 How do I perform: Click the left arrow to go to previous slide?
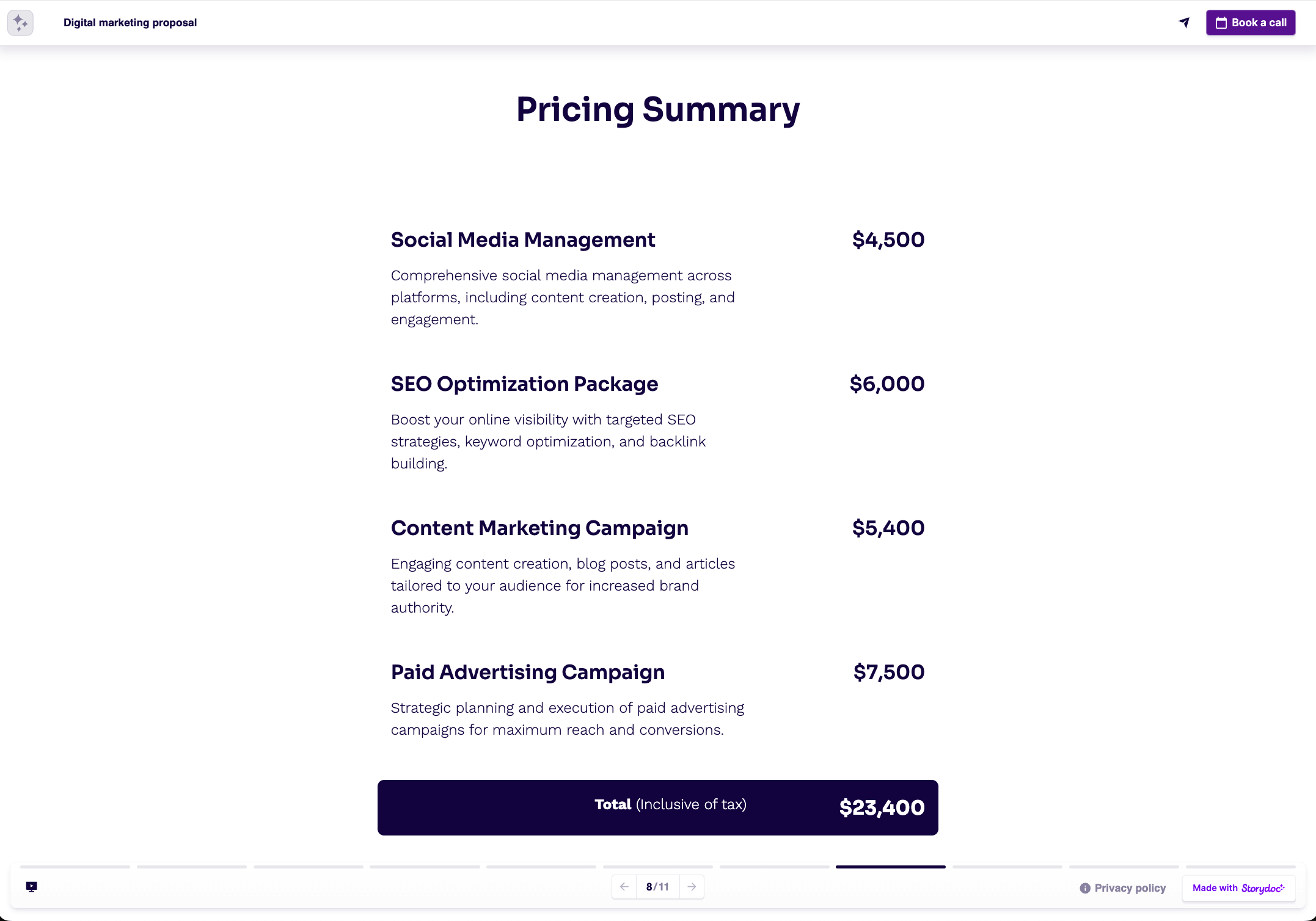624,886
